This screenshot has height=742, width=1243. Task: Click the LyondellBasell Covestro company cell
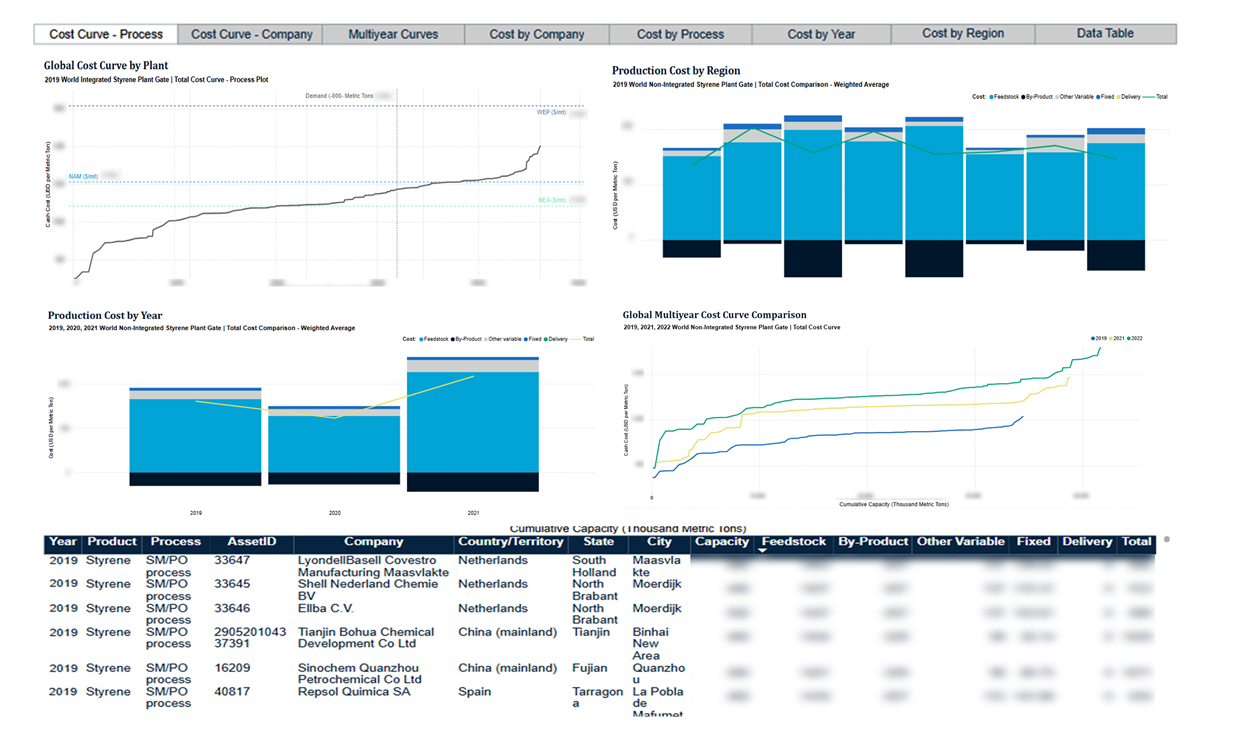[367, 566]
